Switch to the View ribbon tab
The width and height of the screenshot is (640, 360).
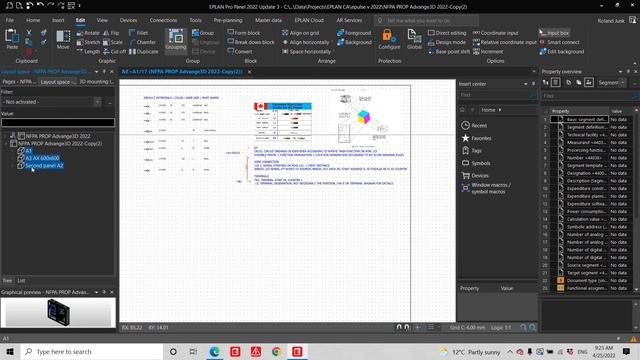[102, 20]
